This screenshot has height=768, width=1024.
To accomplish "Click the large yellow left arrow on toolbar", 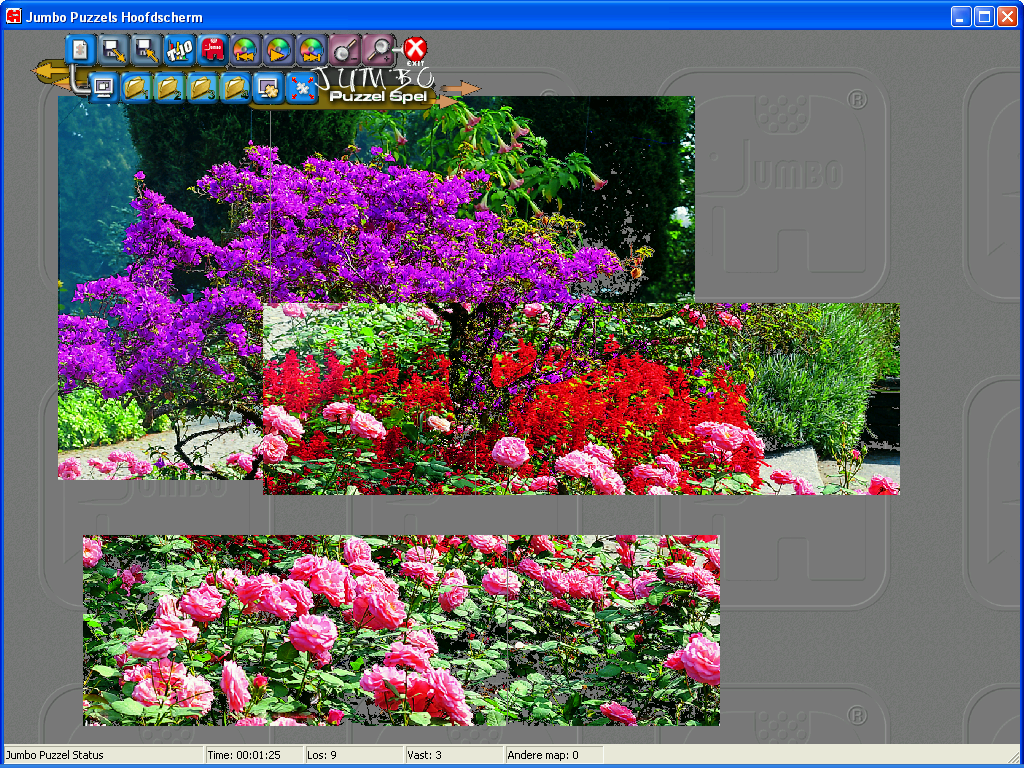I will 50,72.
